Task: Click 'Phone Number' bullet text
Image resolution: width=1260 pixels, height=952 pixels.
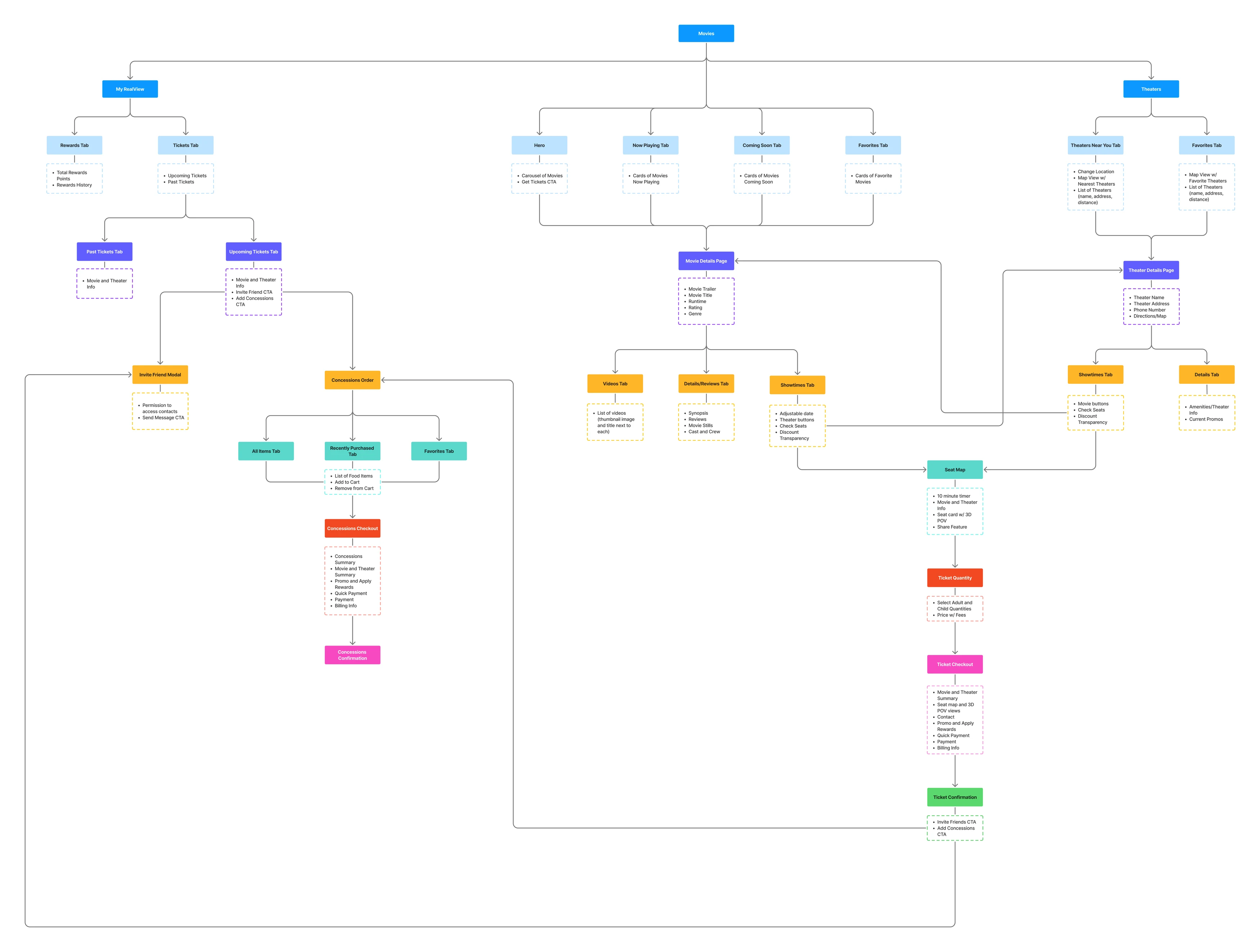Action: point(1149,310)
